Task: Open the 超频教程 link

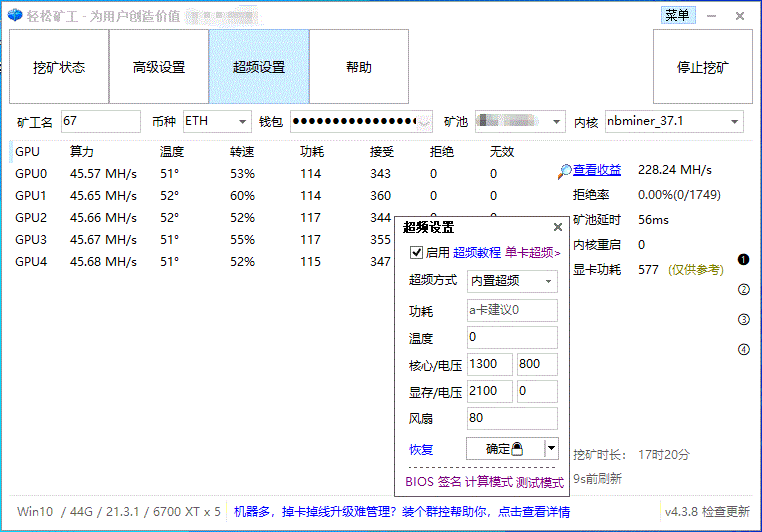Action: pyautogui.click(x=477, y=253)
